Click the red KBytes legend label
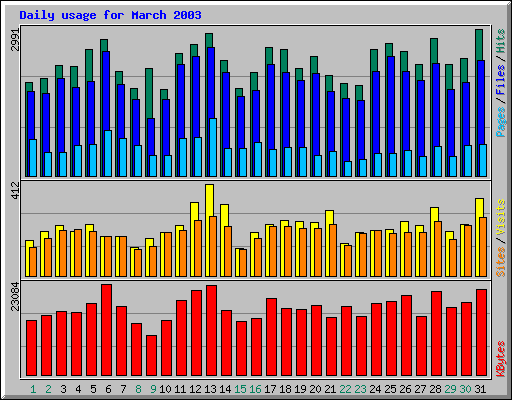Image resolution: width=512 pixels, height=400 pixels. [x=500, y=359]
